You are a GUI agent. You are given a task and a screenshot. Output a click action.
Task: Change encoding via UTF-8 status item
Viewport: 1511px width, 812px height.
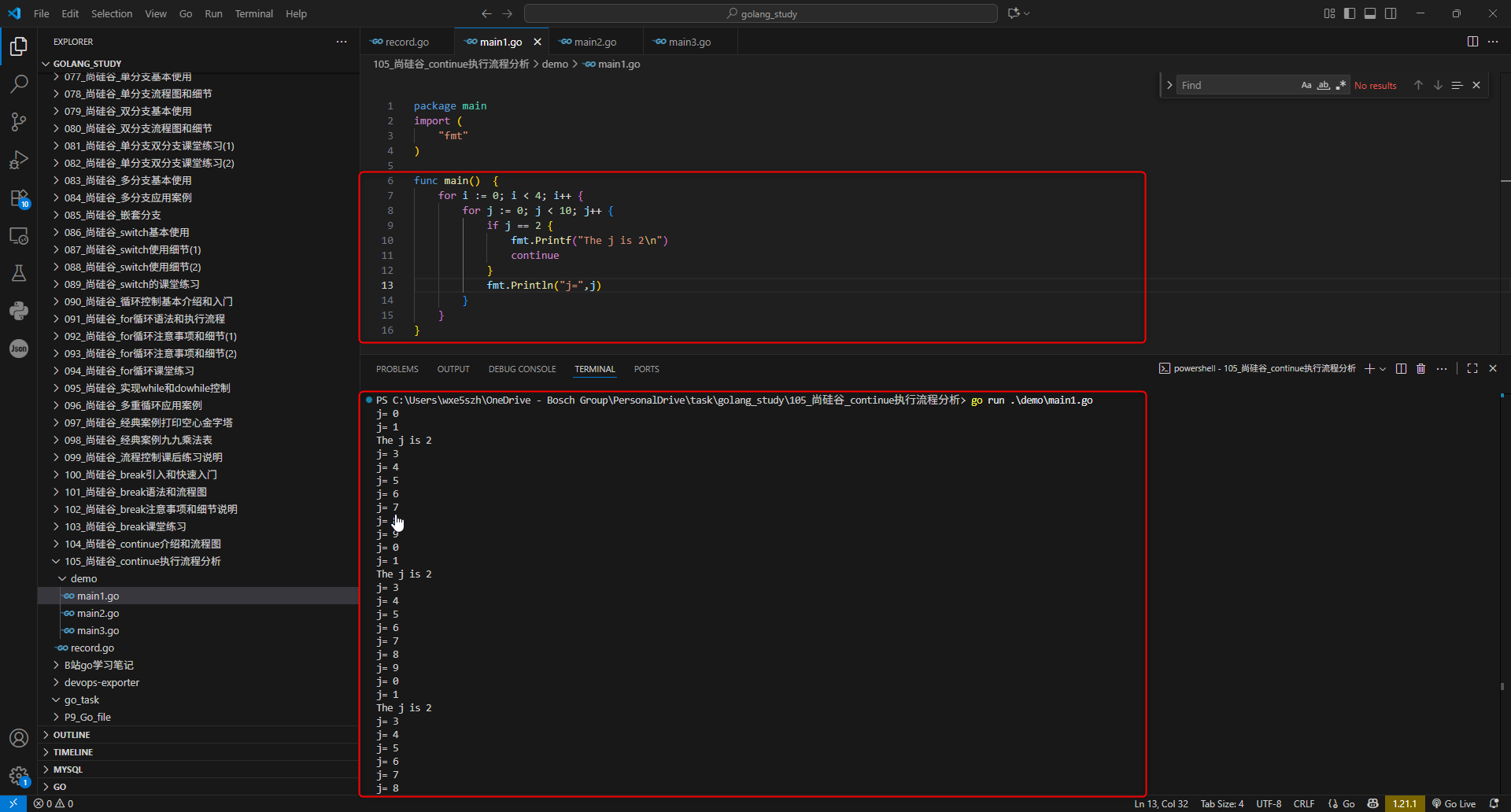click(x=1269, y=803)
